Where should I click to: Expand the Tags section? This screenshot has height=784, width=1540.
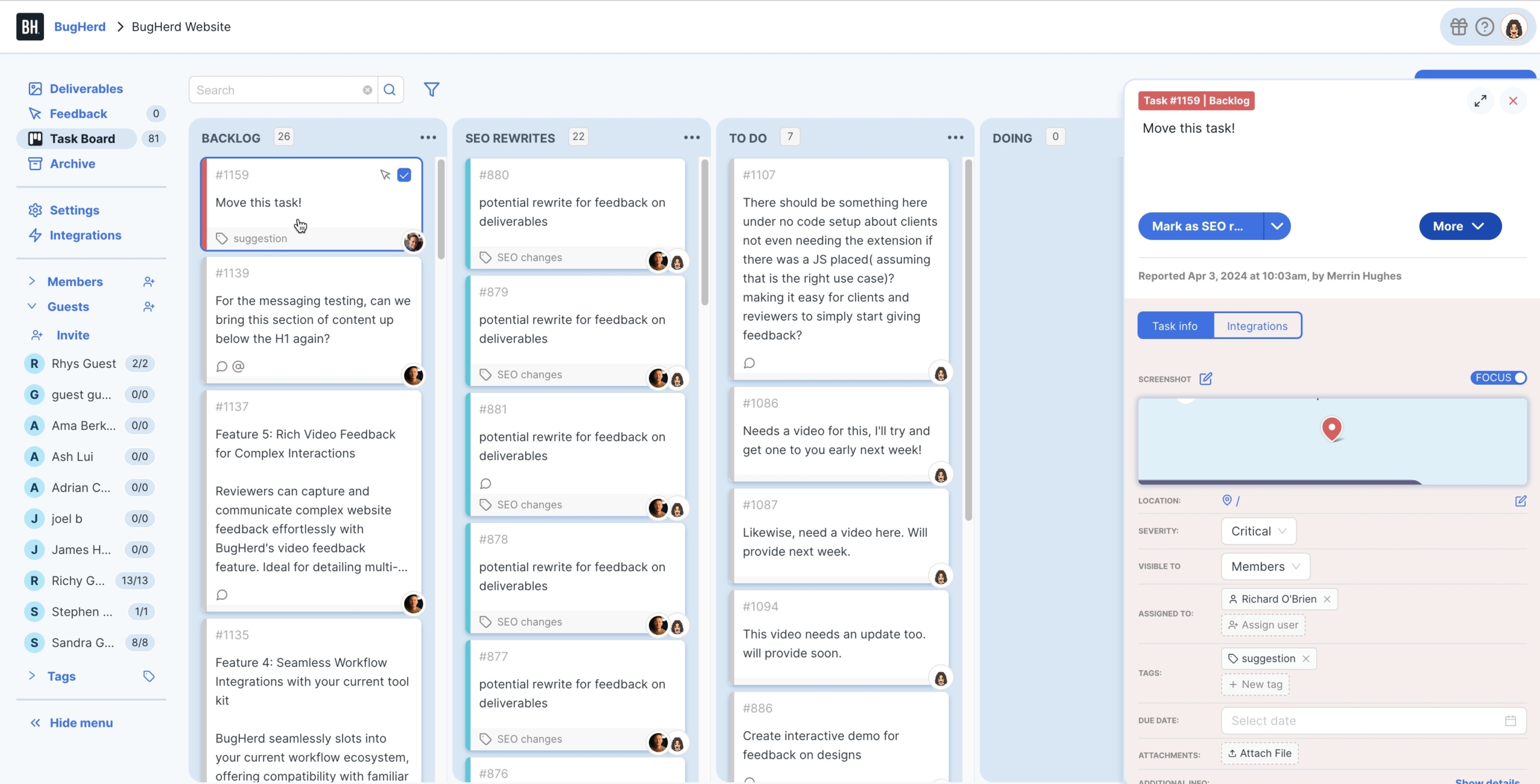(32, 676)
